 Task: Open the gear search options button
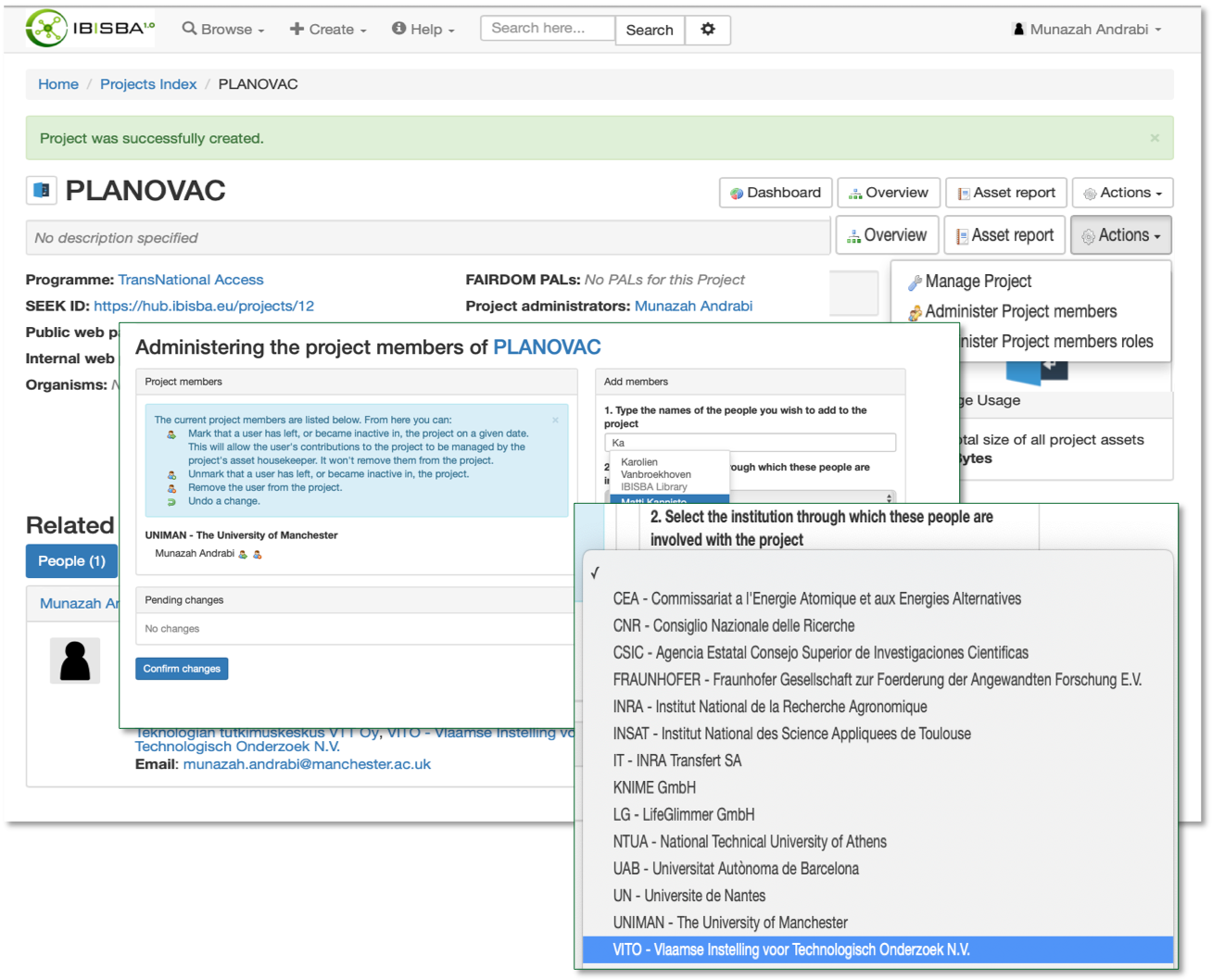(x=708, y=30)
